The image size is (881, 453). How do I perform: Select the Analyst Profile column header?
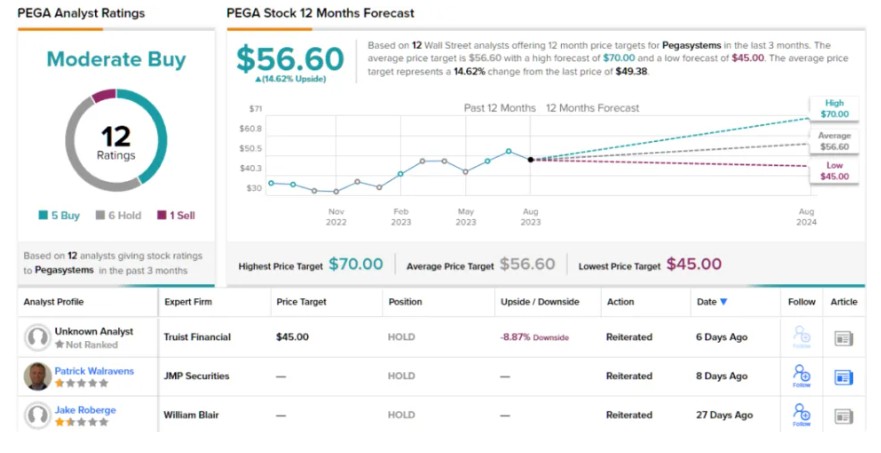tap(56, 302)
